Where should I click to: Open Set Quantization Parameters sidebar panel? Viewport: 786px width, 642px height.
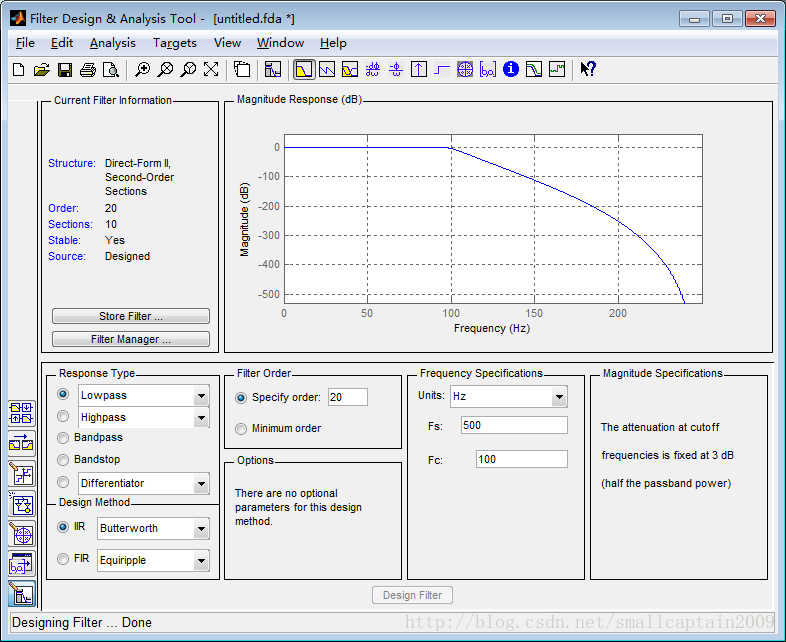click(x=22, y=474)
